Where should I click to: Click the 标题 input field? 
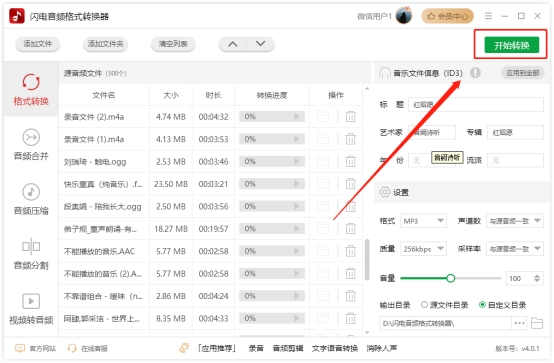(x=476, y=105)
